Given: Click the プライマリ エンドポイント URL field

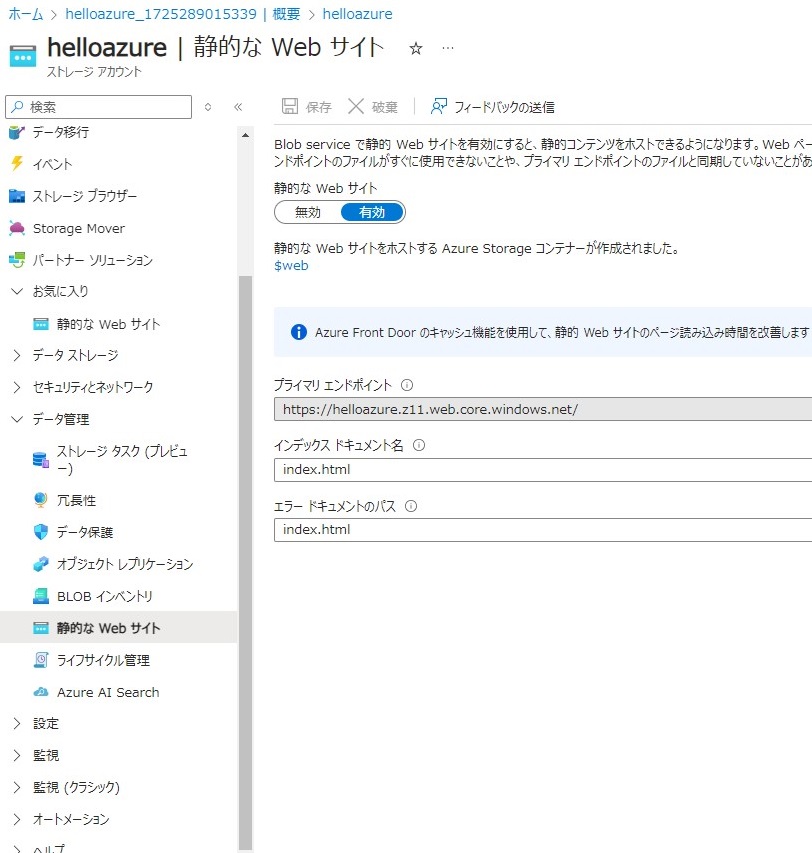Looking at the screenshot, I should [543, 409].
